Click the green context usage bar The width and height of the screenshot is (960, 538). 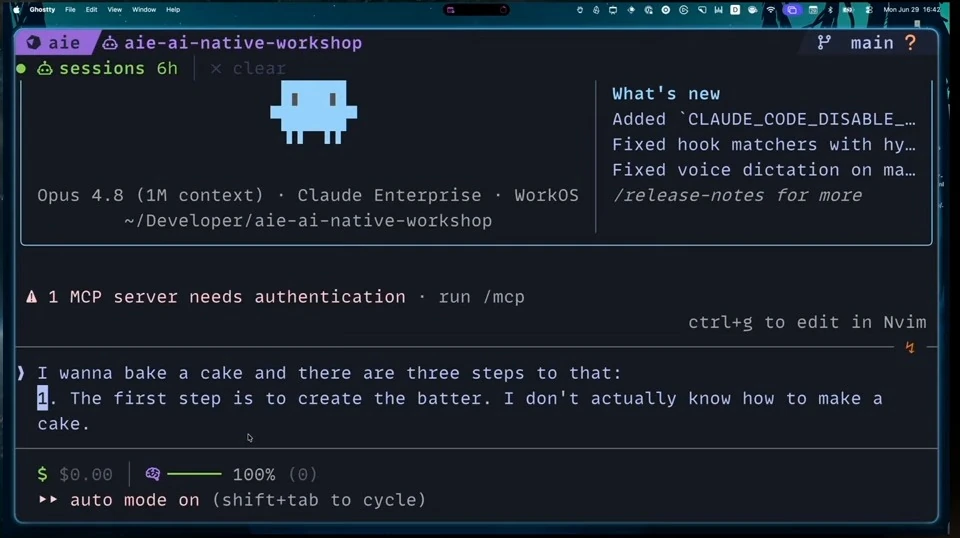pos(194,474)
